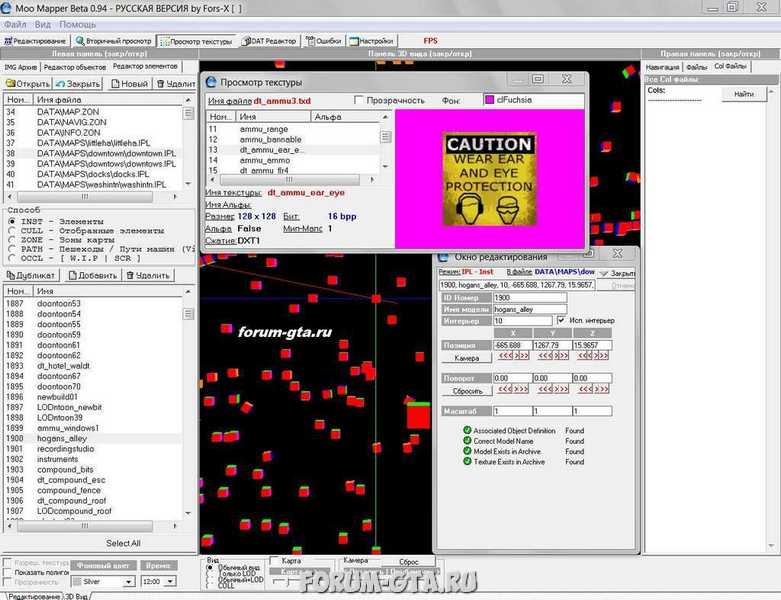Screen dimensions: 781x600
Task: Click the Закрыть file button
Action: click(78, 84)
